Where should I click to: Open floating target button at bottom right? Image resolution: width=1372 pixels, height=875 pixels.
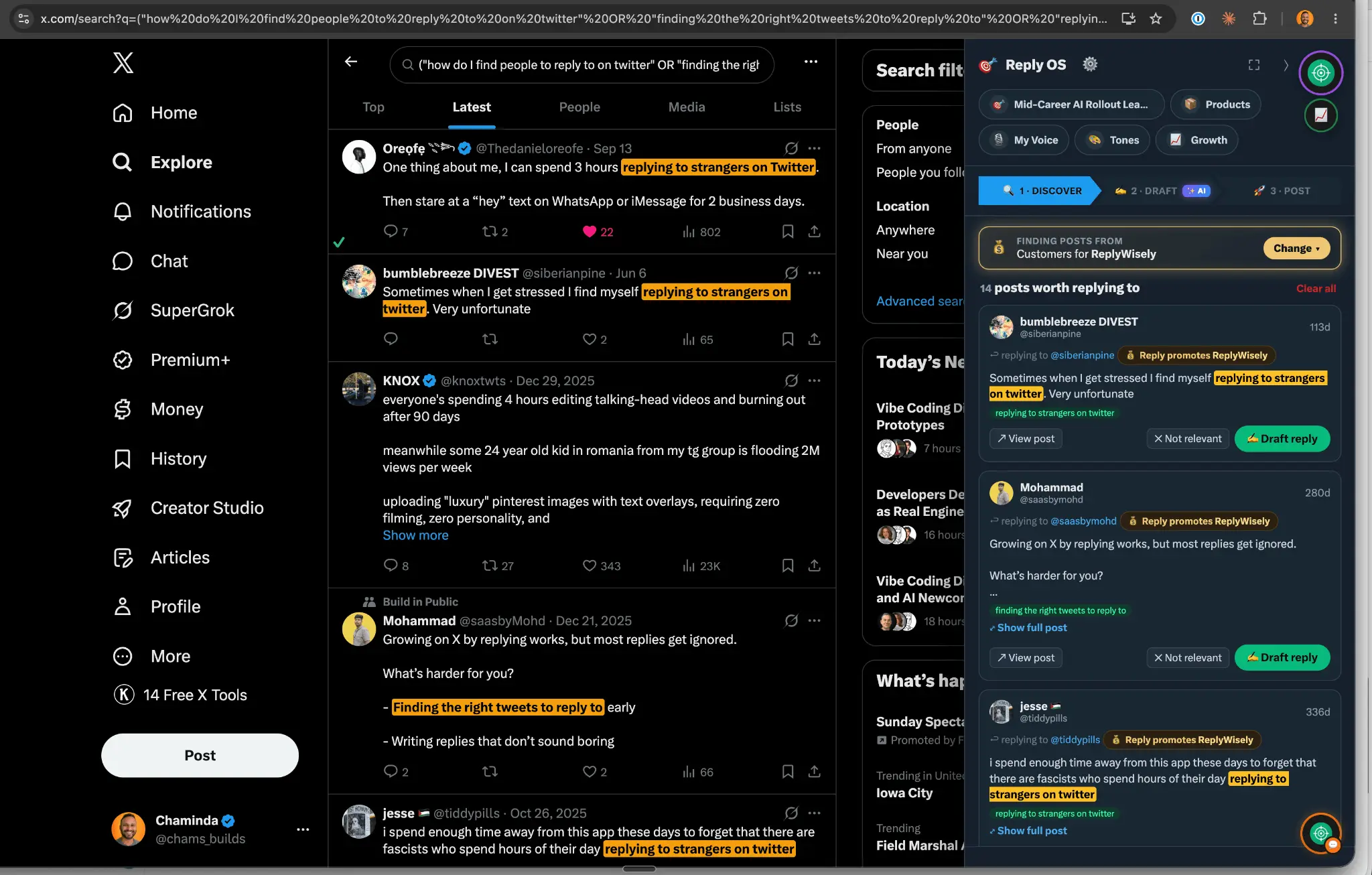click(x=1320, y=833)
